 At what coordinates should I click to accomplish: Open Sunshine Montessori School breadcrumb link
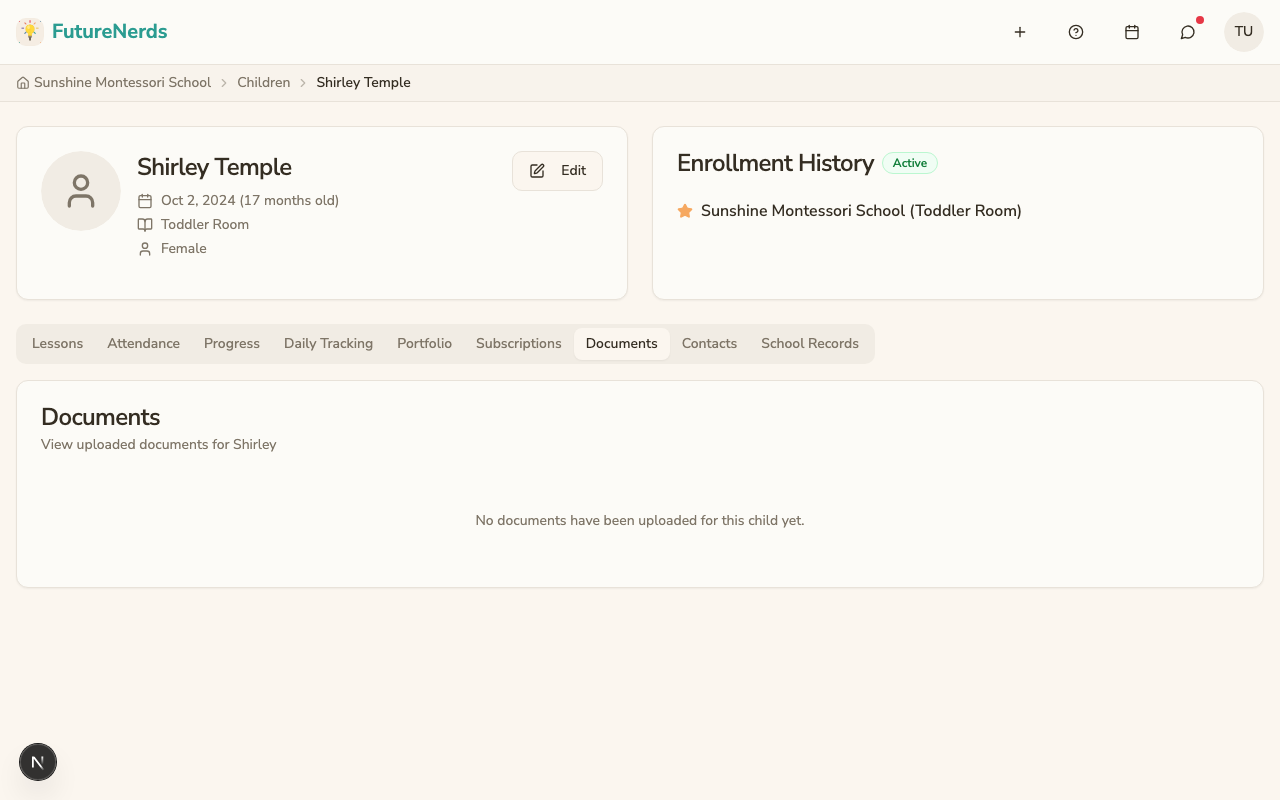pyautogui.click(x=122, y=82)
